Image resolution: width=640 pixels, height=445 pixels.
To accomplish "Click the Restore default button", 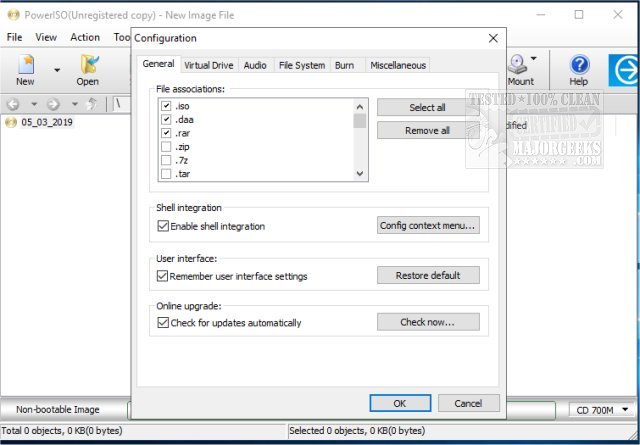I will click(428, 275).
